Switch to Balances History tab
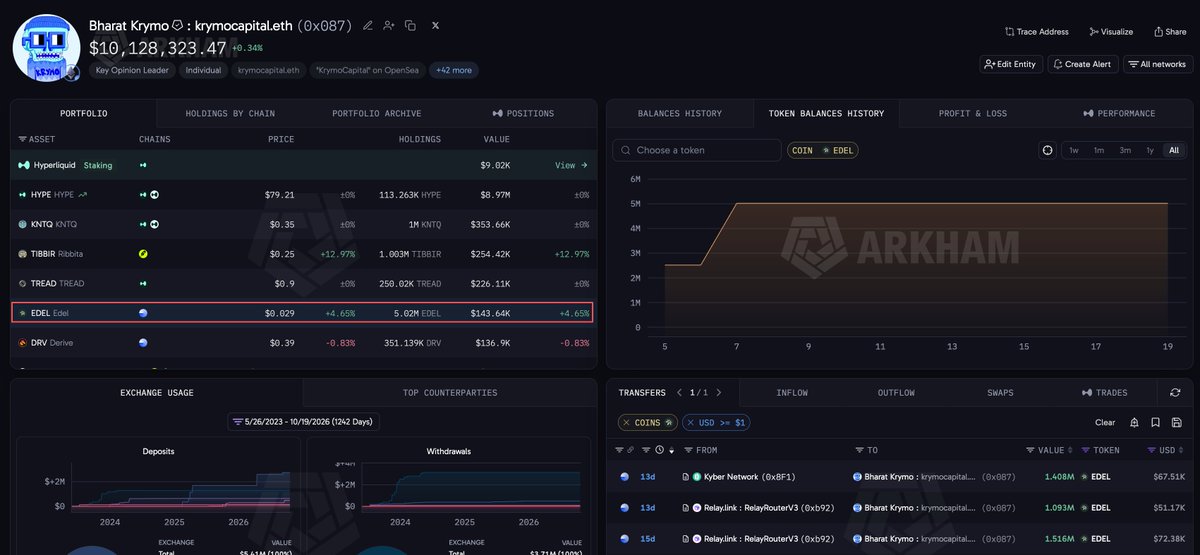 [x=680, y=113]
